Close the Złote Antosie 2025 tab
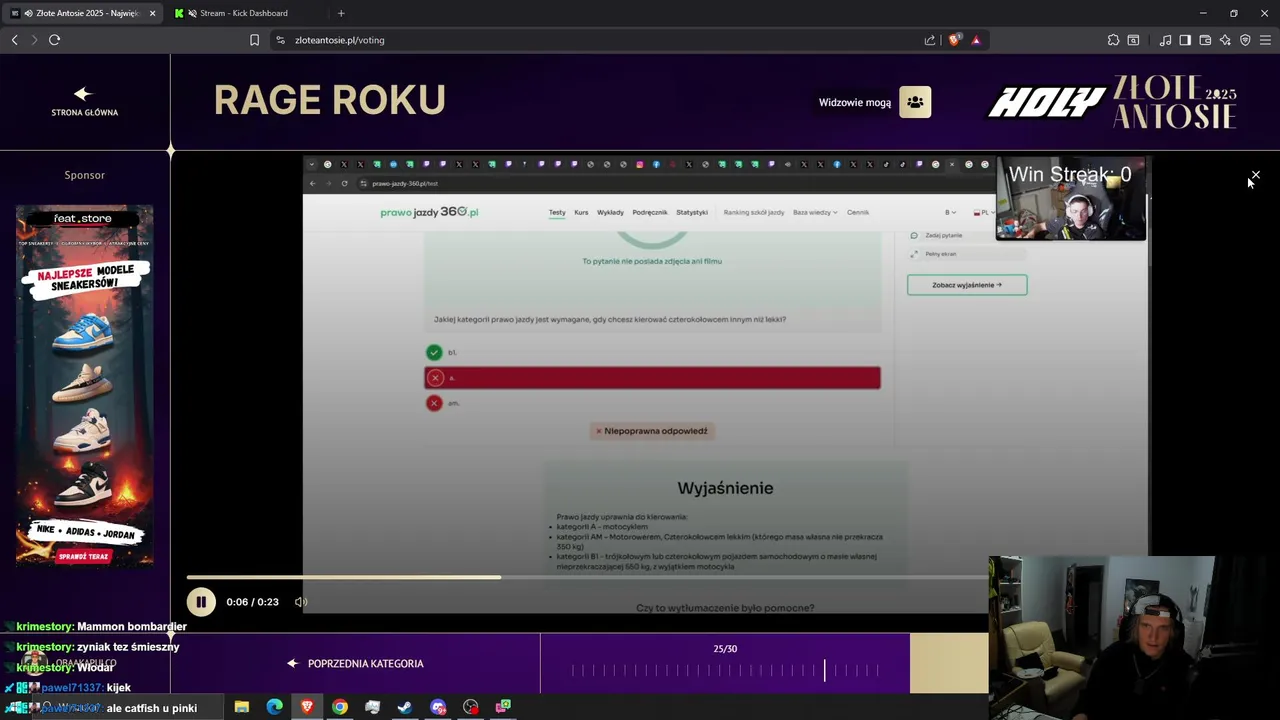This screenshot has width=1280, height=720. pos(152,13)
